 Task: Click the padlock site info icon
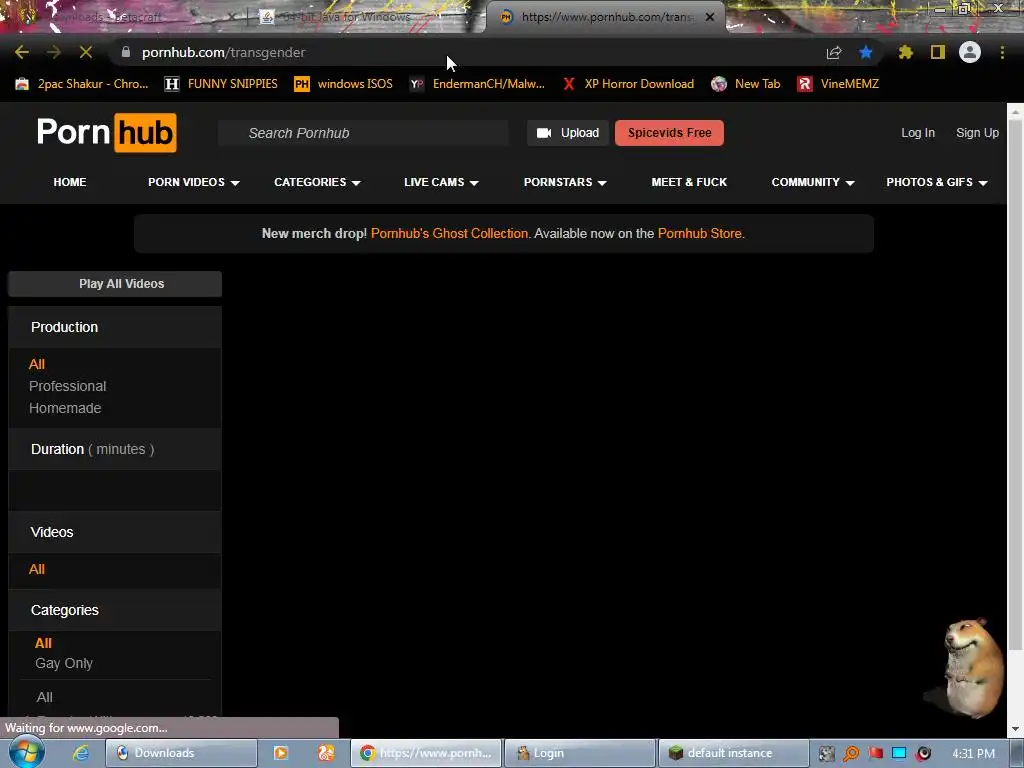tap(126, 52)
